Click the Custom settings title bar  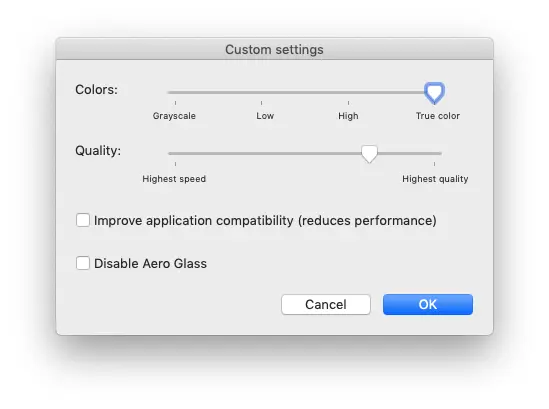pyautogui.click(x=274, y=49)
